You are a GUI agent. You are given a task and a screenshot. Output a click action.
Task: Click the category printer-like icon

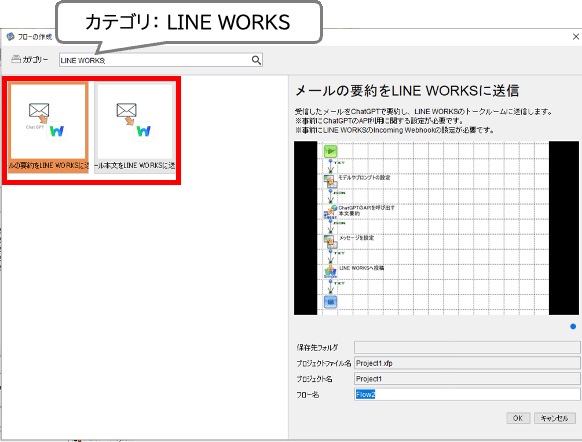[16, 59]
